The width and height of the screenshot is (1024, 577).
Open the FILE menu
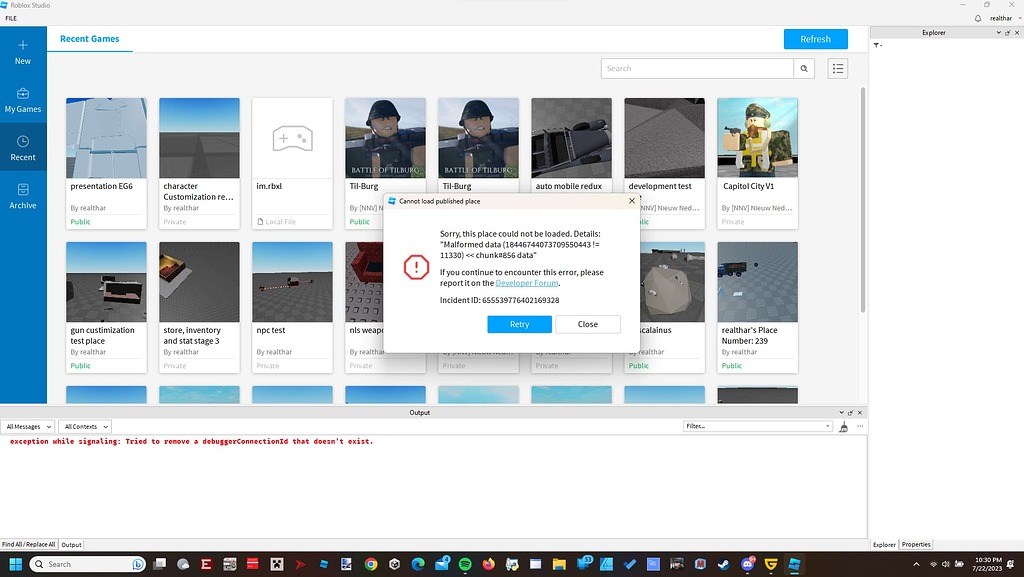[10, 17]
